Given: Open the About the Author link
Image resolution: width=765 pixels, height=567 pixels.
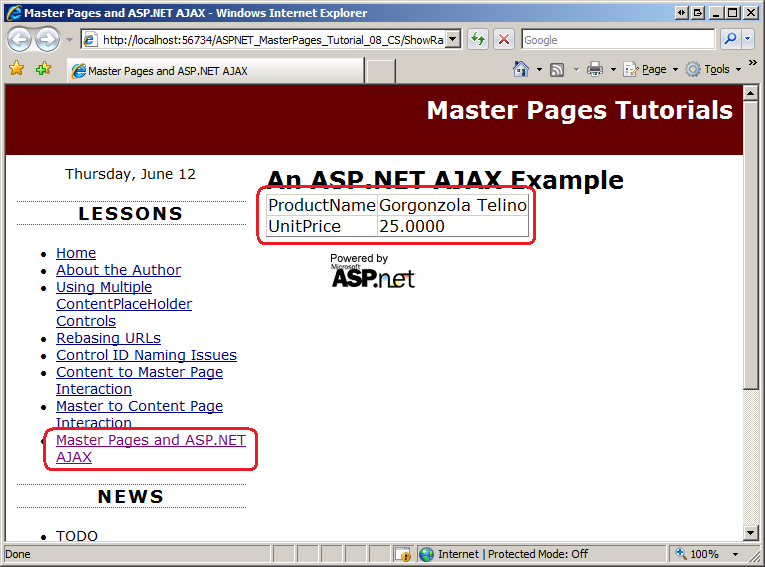Looking at the screenshot, I should [119, 270].
